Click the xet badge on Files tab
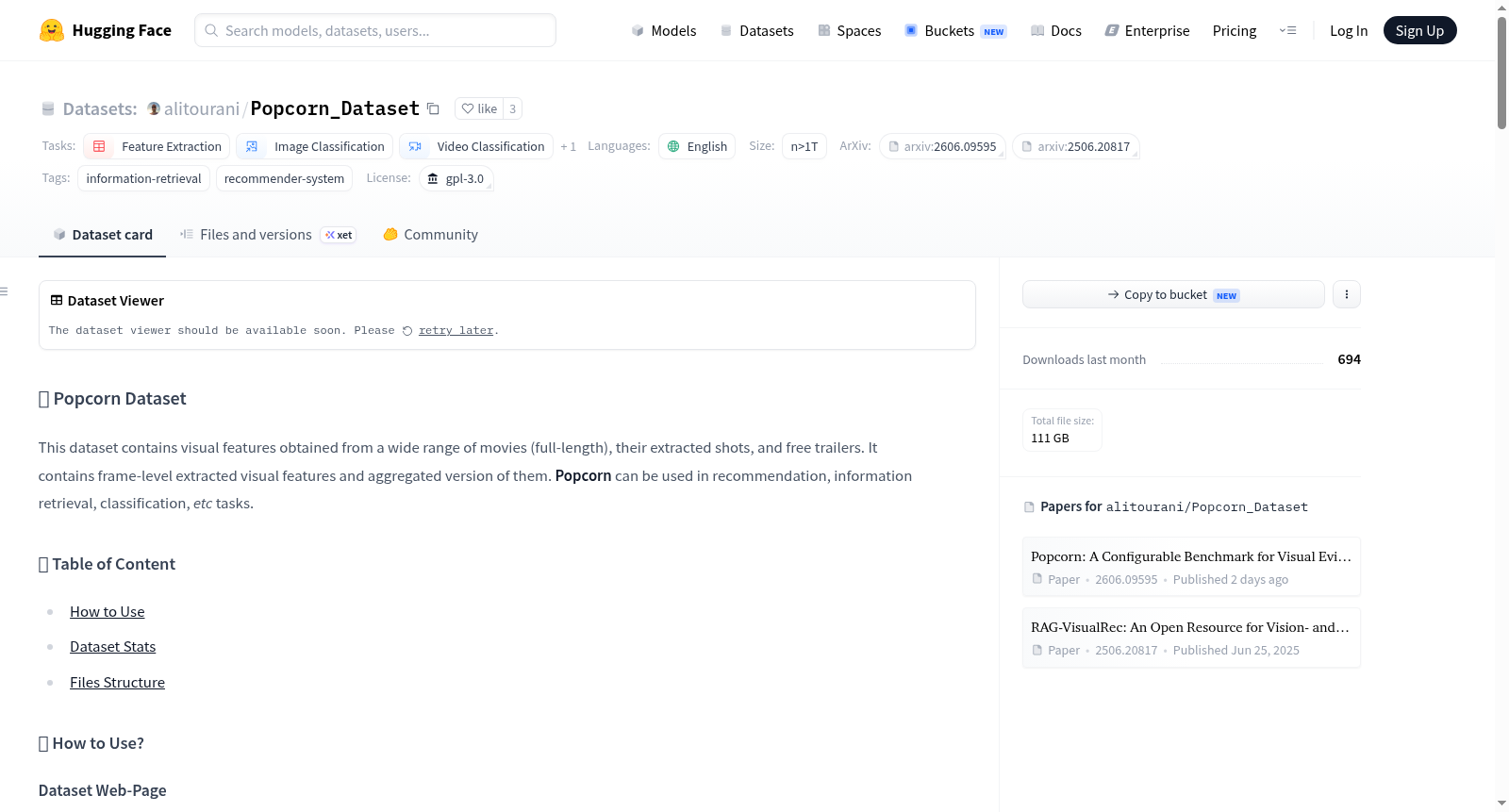 (339, 235)
